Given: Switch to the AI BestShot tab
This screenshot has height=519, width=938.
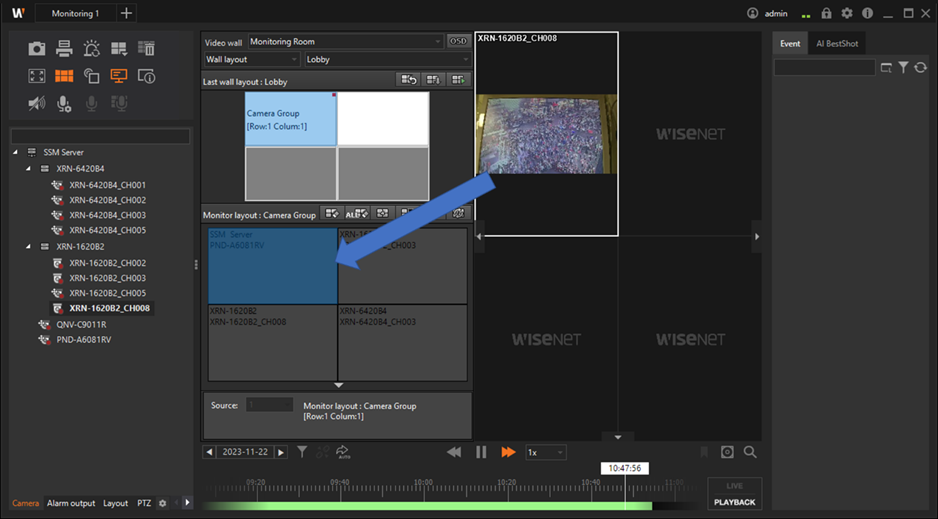Looking at the screenshot, I should click(837, 44).
